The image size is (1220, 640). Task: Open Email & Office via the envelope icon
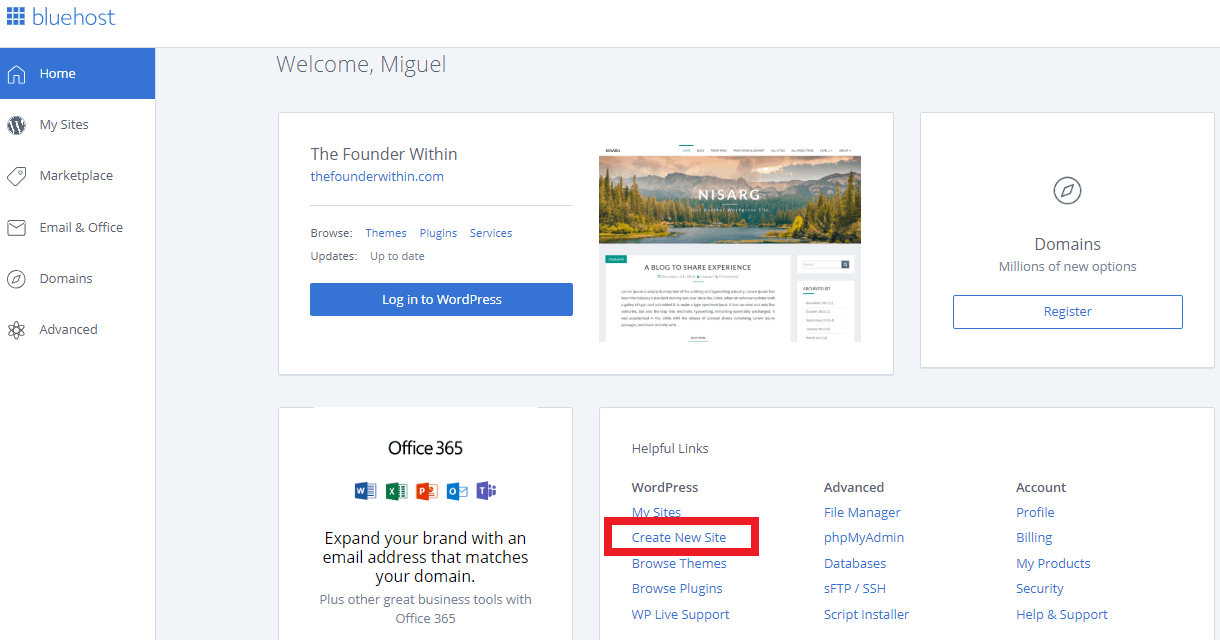pos(17,227)
